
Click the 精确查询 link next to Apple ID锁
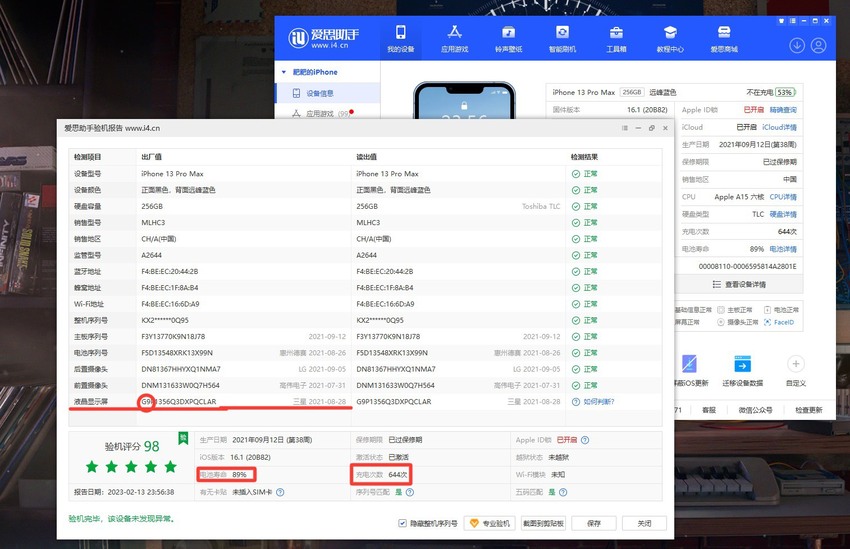pyautogui.click(x=783, y=109)
